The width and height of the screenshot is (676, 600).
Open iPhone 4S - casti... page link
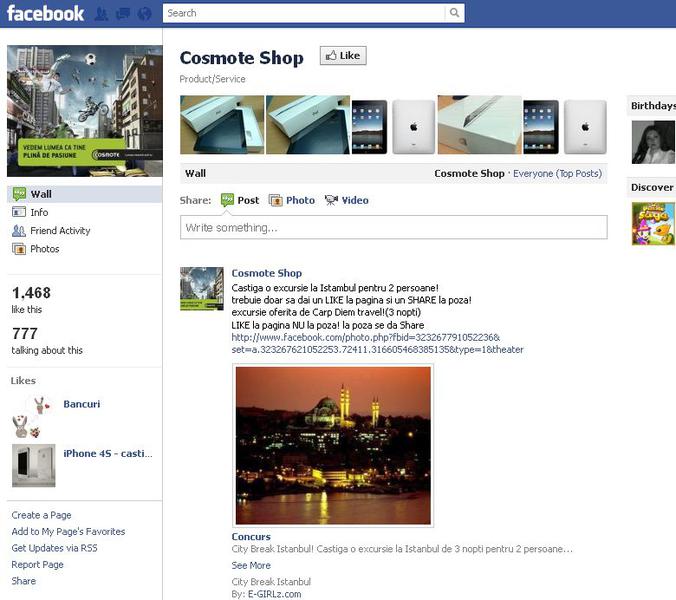click(x=108, y=453)
